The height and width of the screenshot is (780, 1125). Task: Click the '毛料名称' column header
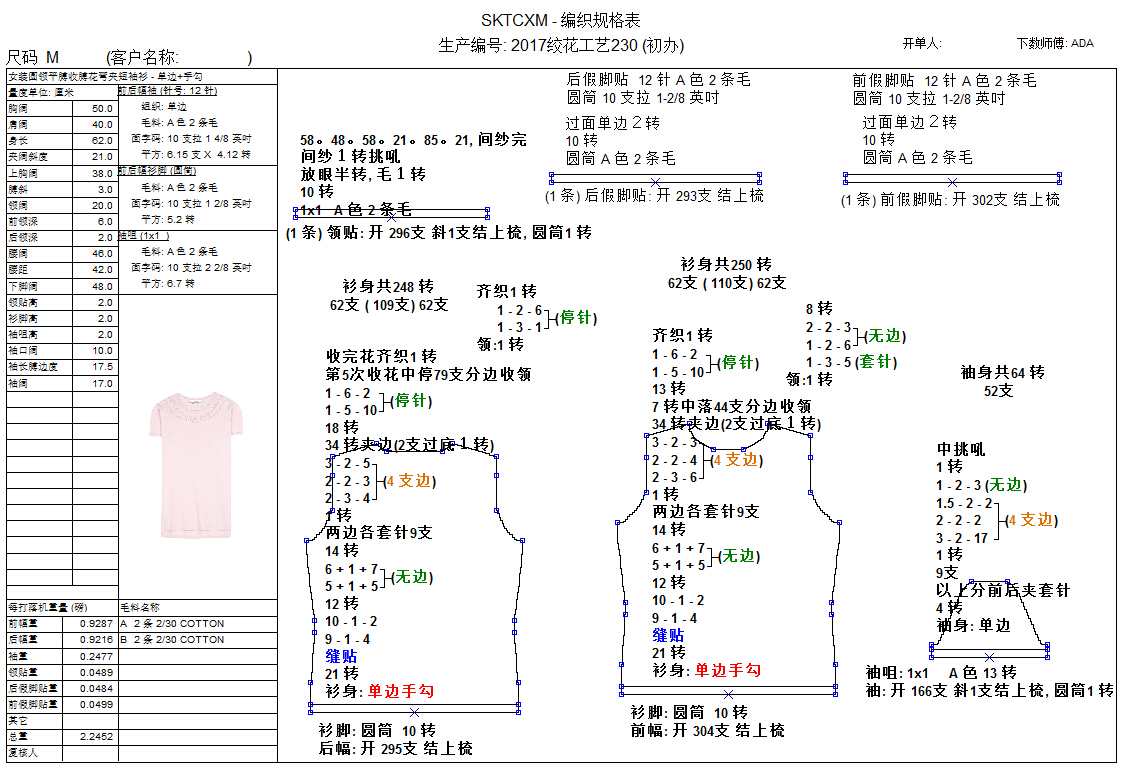pyautogui.click(x=140, y=607)
